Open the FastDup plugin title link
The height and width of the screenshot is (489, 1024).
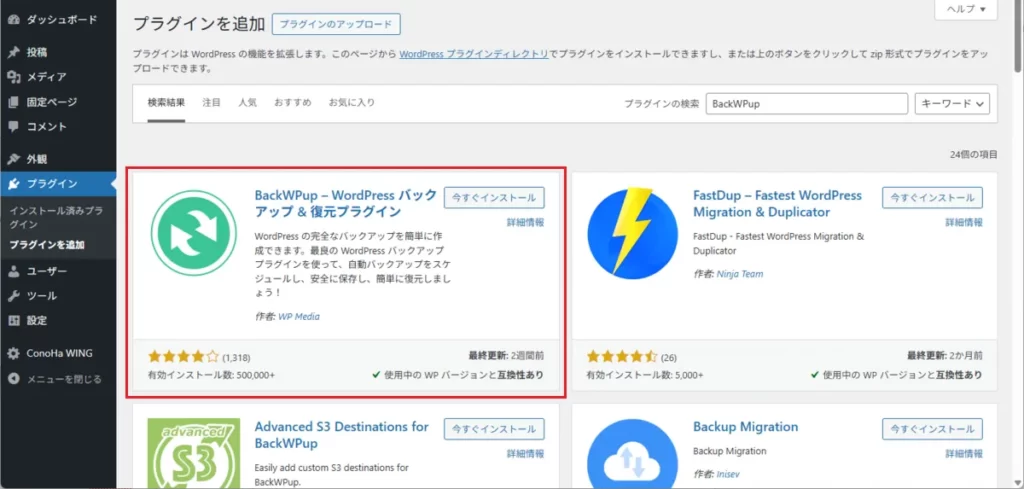click(x=777, y=204)
